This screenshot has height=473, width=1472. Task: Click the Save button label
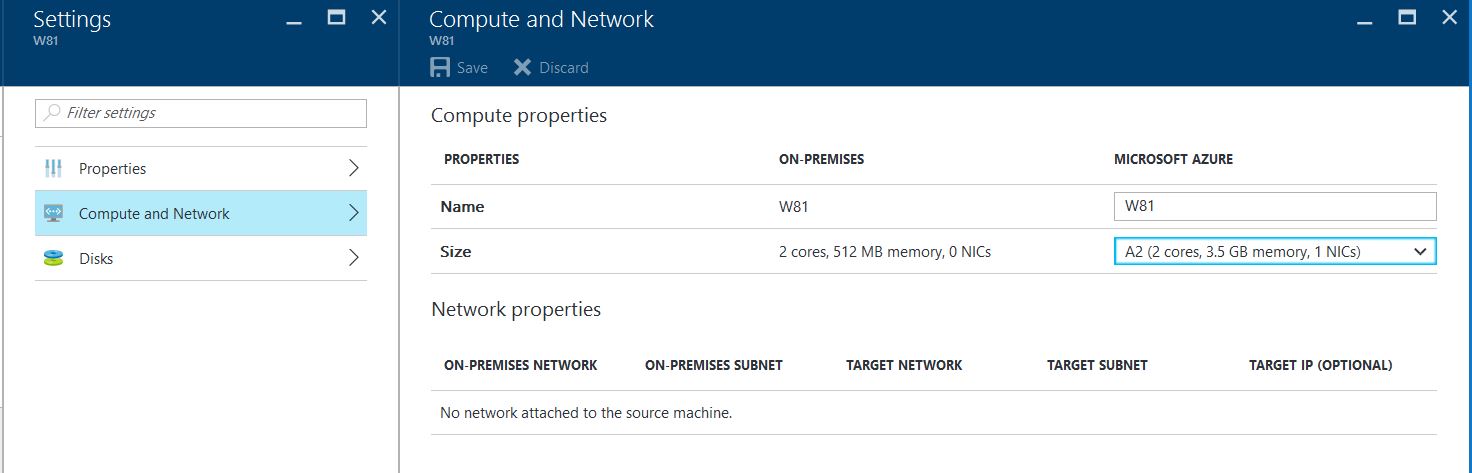click(x=472, y=68)
